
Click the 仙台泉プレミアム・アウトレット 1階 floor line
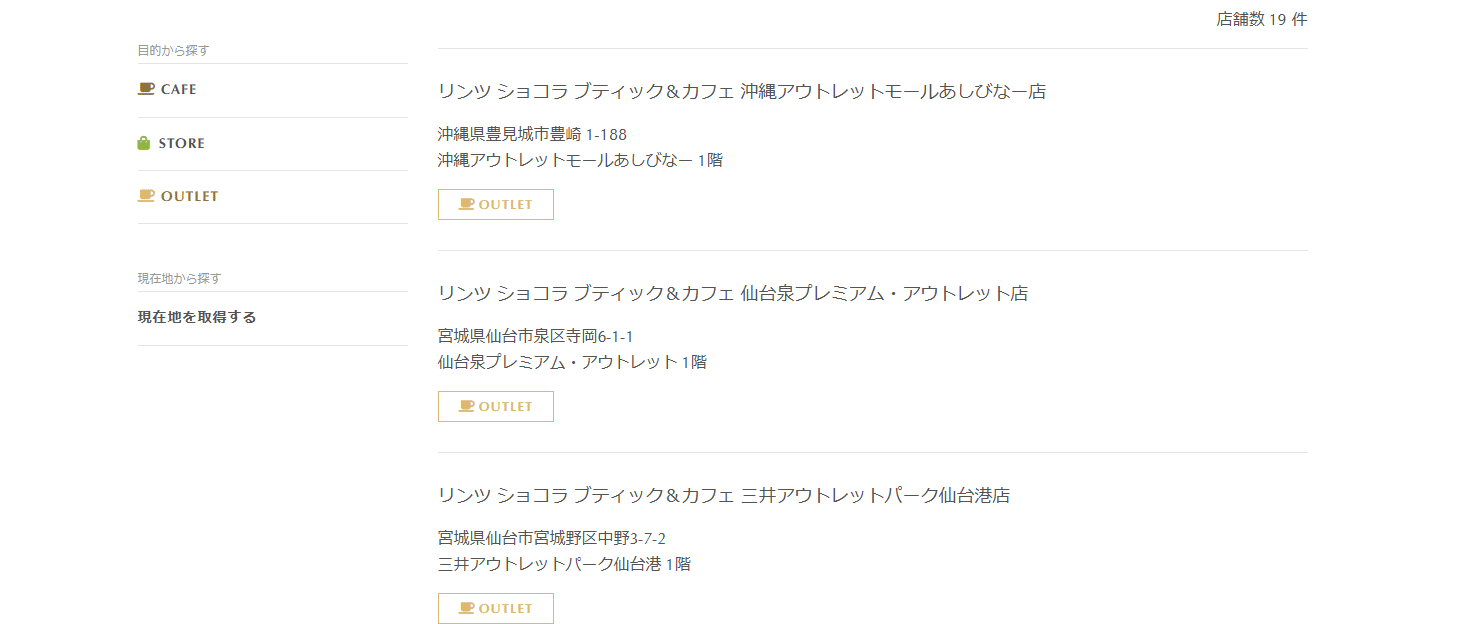[x=572, y=362]
